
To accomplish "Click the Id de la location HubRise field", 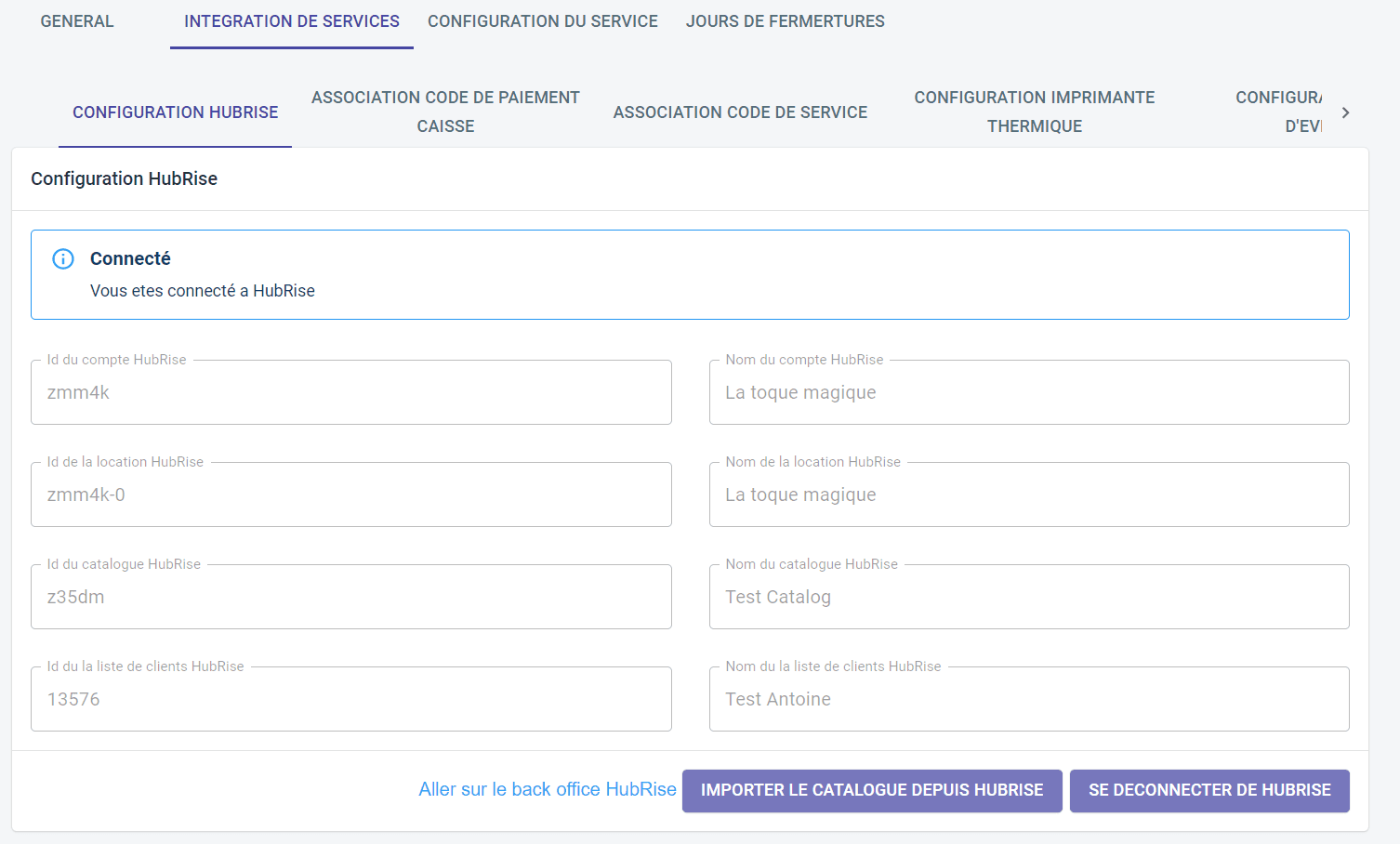I will pos(350,495).
